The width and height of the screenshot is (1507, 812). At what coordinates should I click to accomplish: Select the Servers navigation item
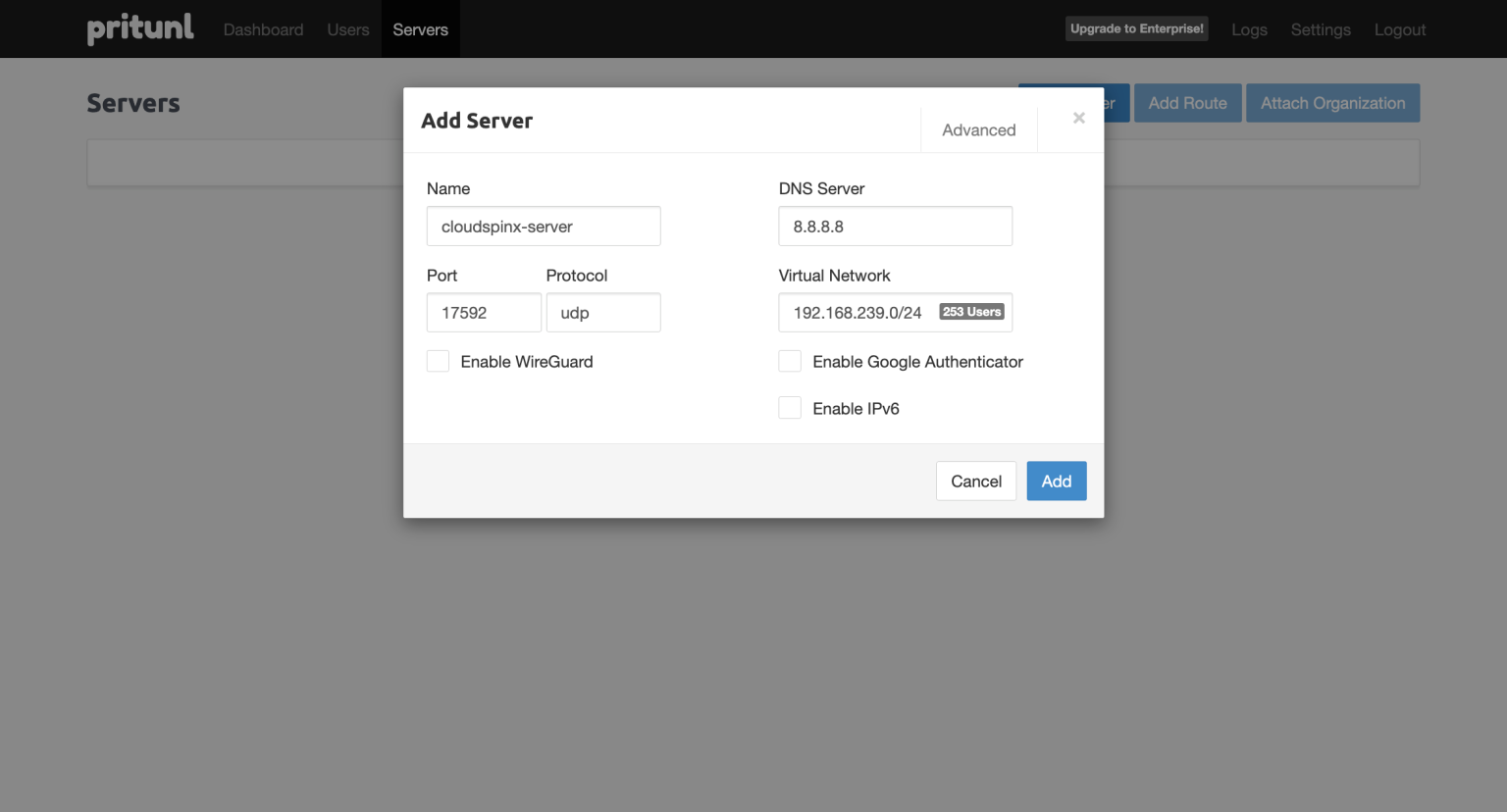[x=420, y=28]
